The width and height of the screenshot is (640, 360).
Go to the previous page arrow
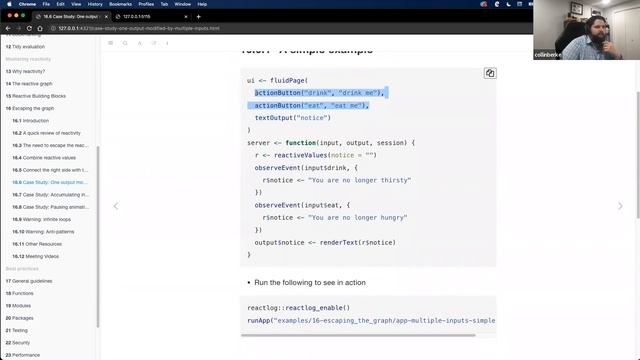point(116,206)
